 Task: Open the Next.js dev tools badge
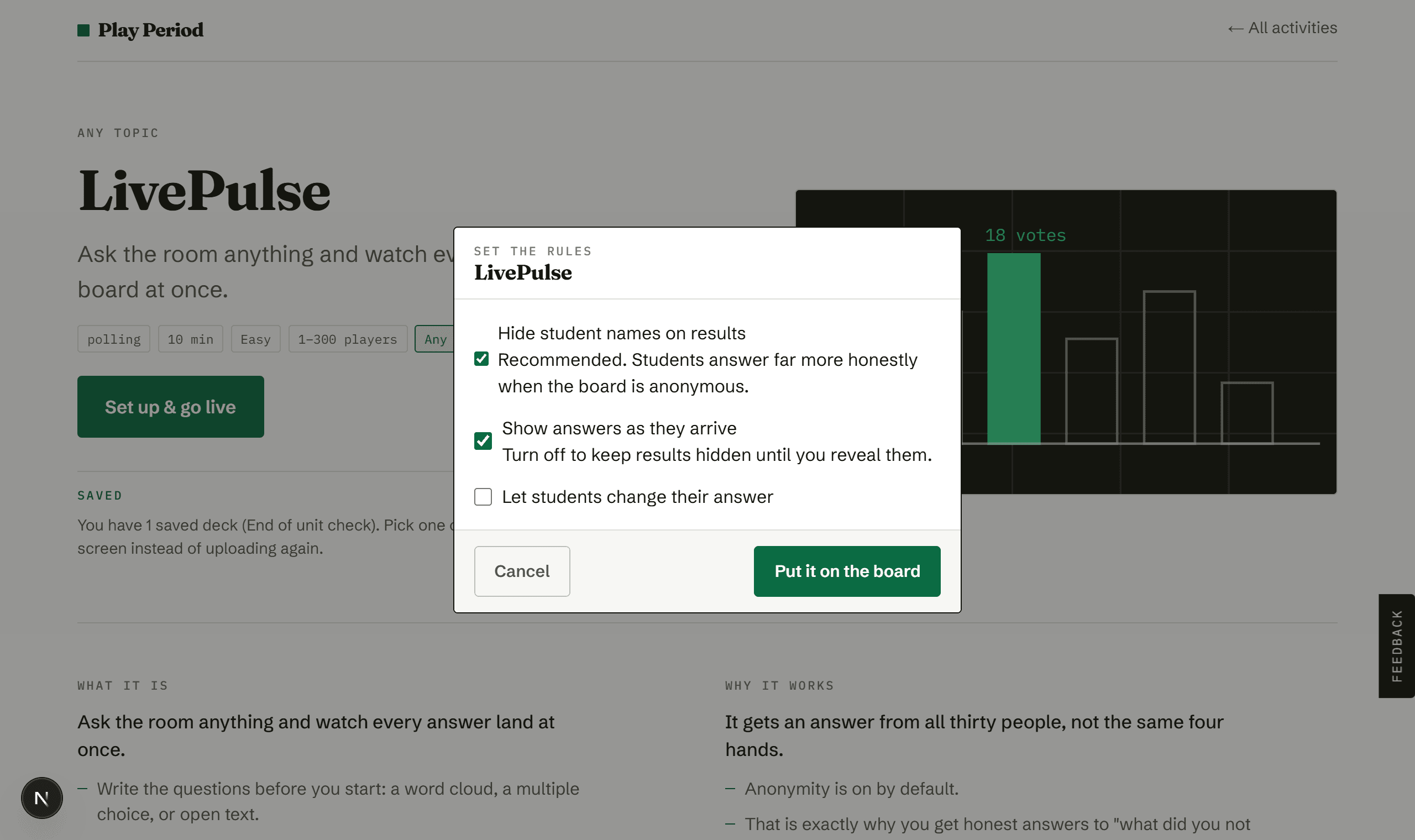[42, 797]
